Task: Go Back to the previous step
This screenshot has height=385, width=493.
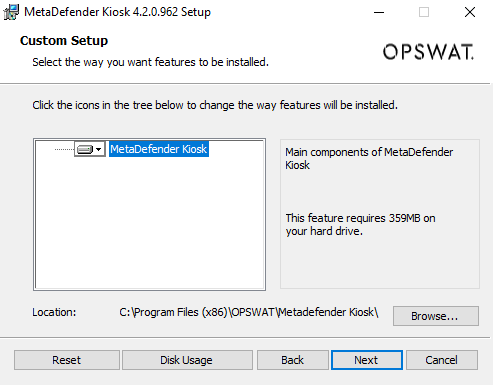Action: [x=292, y=360]
